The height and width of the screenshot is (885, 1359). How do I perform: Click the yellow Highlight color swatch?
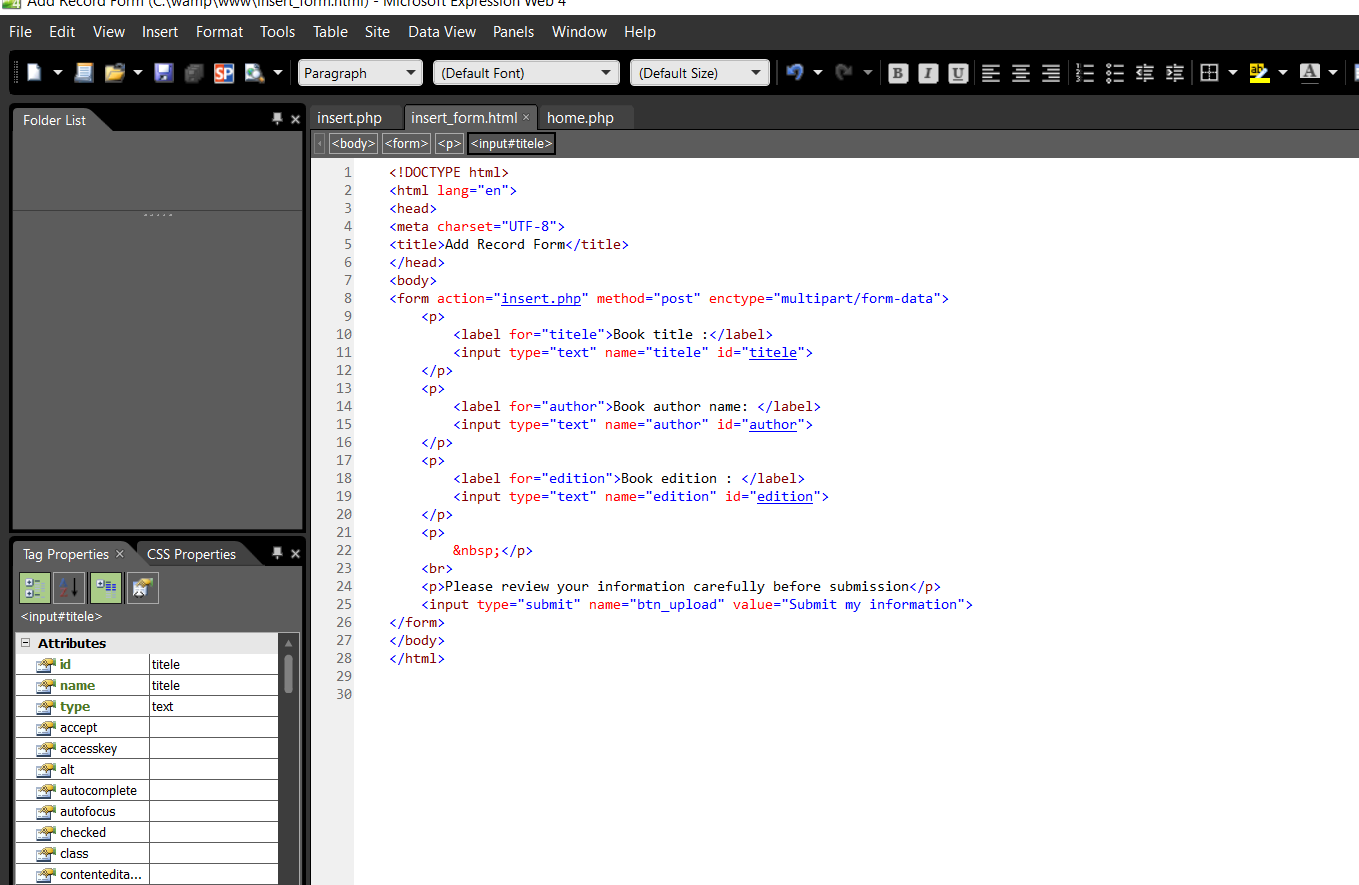tap(1259, 73)
